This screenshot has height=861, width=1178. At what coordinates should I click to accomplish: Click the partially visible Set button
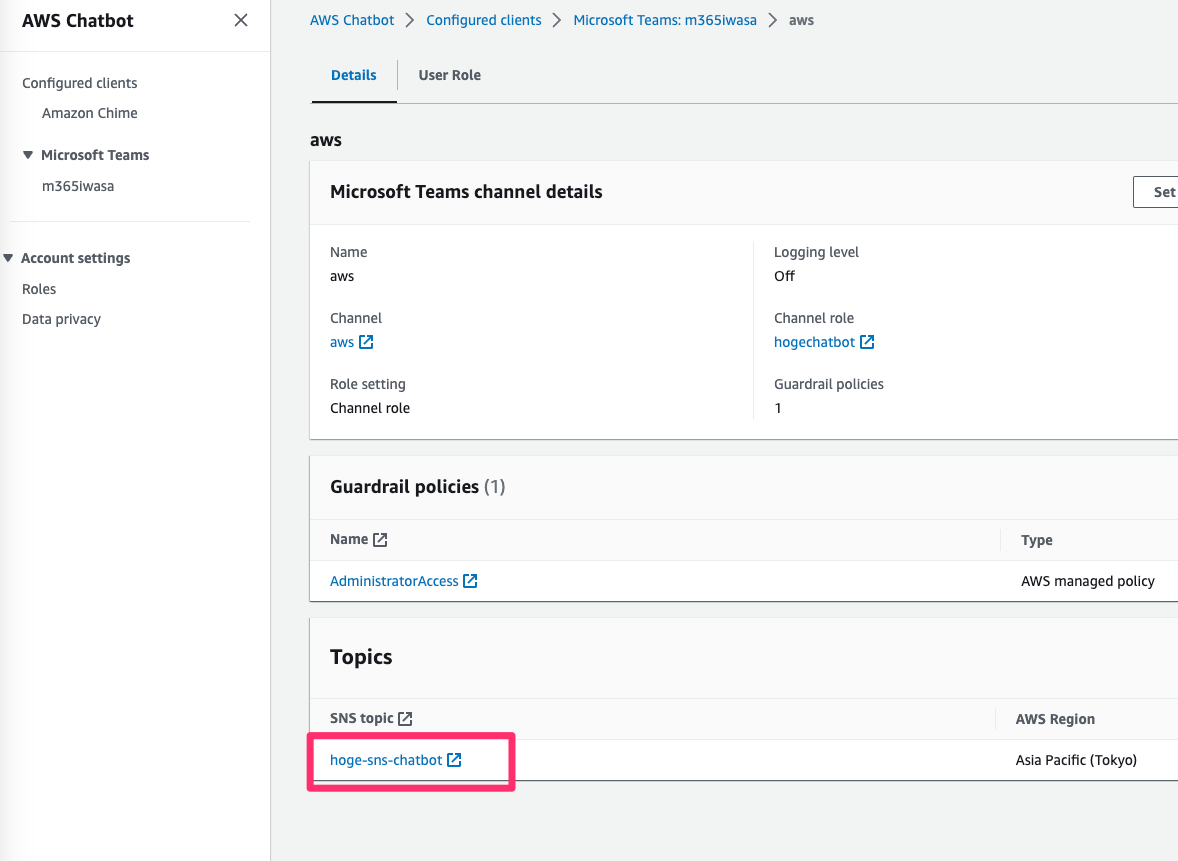click(x=1155, y=192)
